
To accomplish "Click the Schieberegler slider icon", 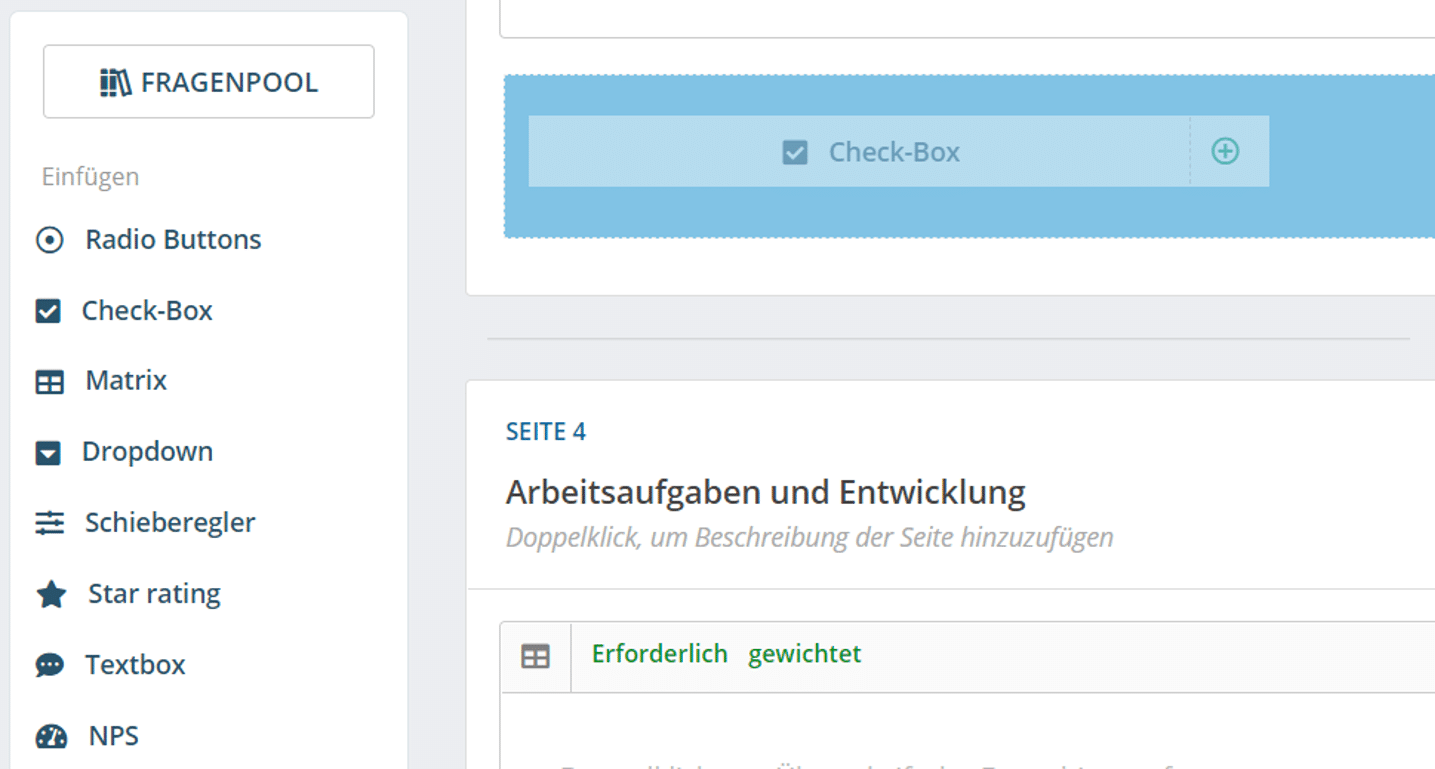I will pos(49,523).
